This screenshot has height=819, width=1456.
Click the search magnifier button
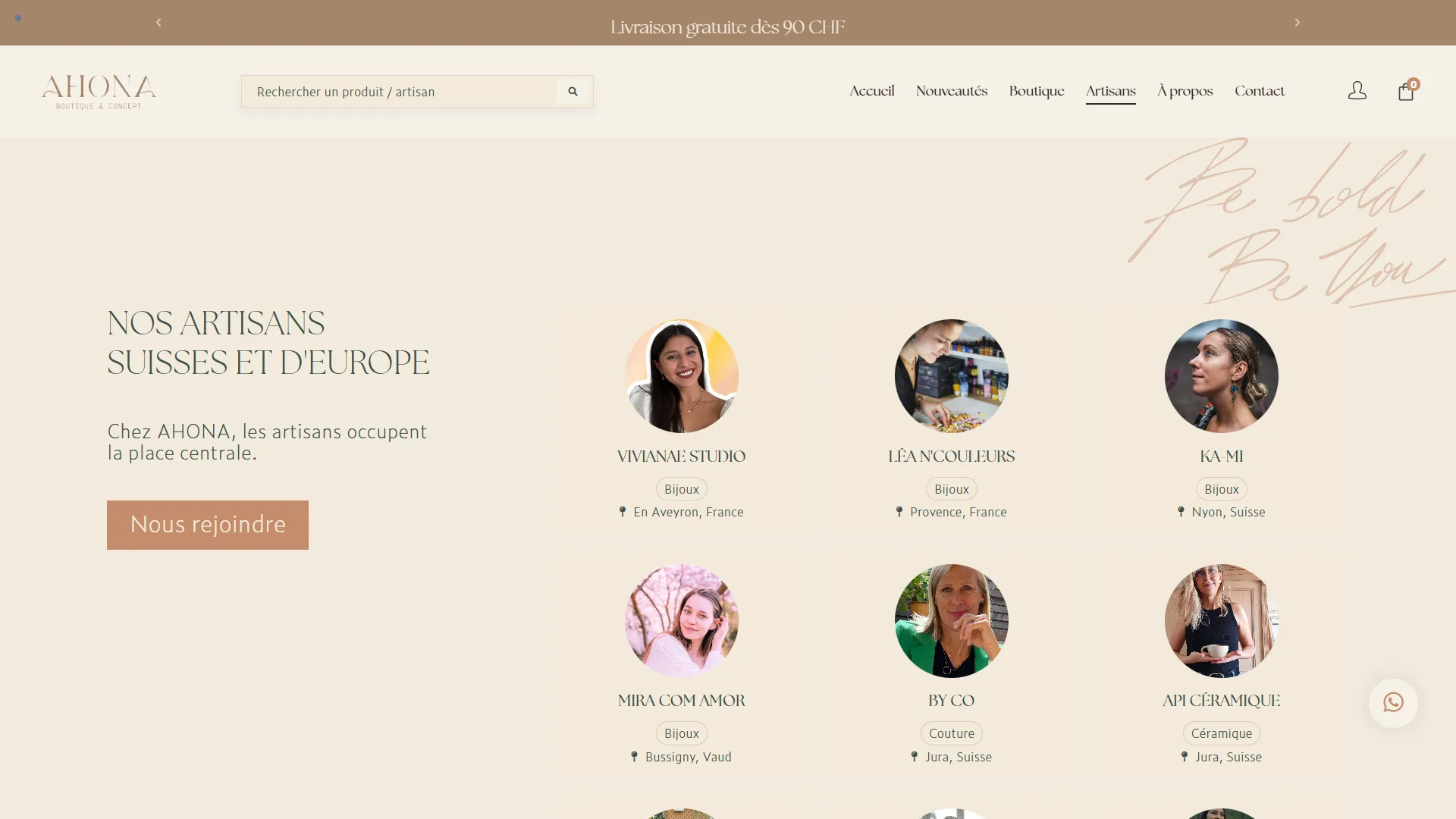(x=573, y=92)
